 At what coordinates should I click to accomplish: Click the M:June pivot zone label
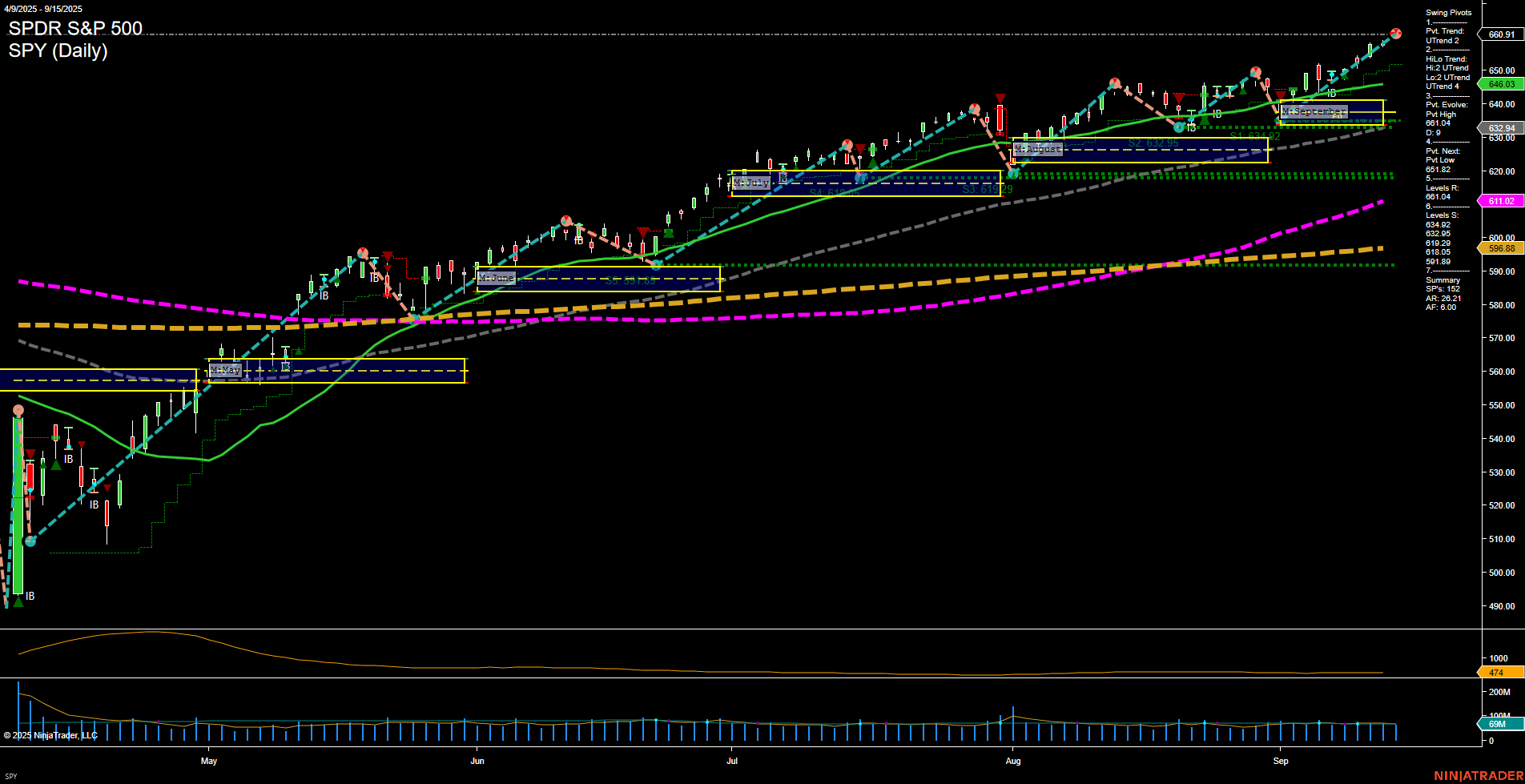(497, 278)
